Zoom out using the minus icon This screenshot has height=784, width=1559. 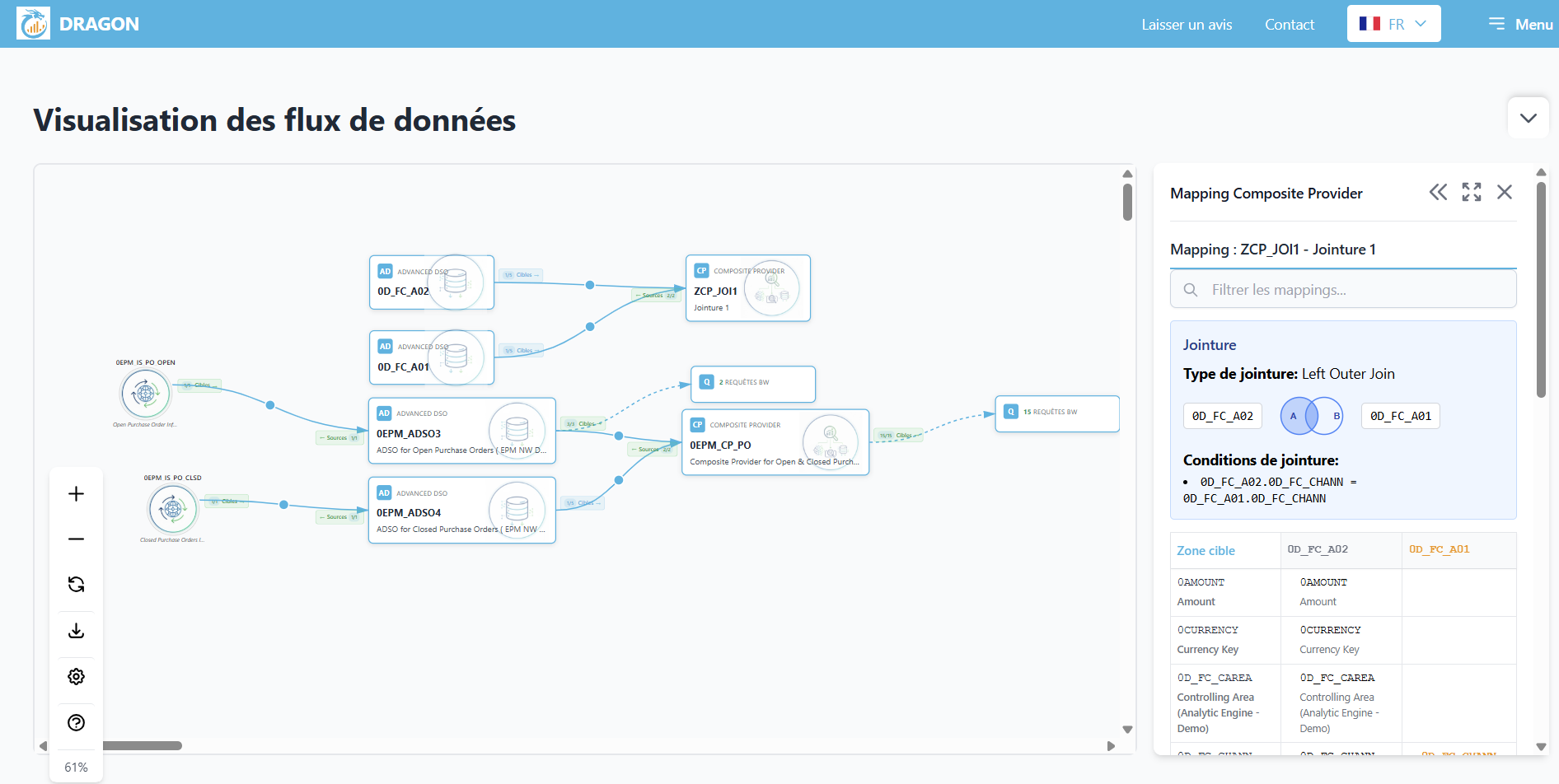pyautogui.click(x=76, y=538)
